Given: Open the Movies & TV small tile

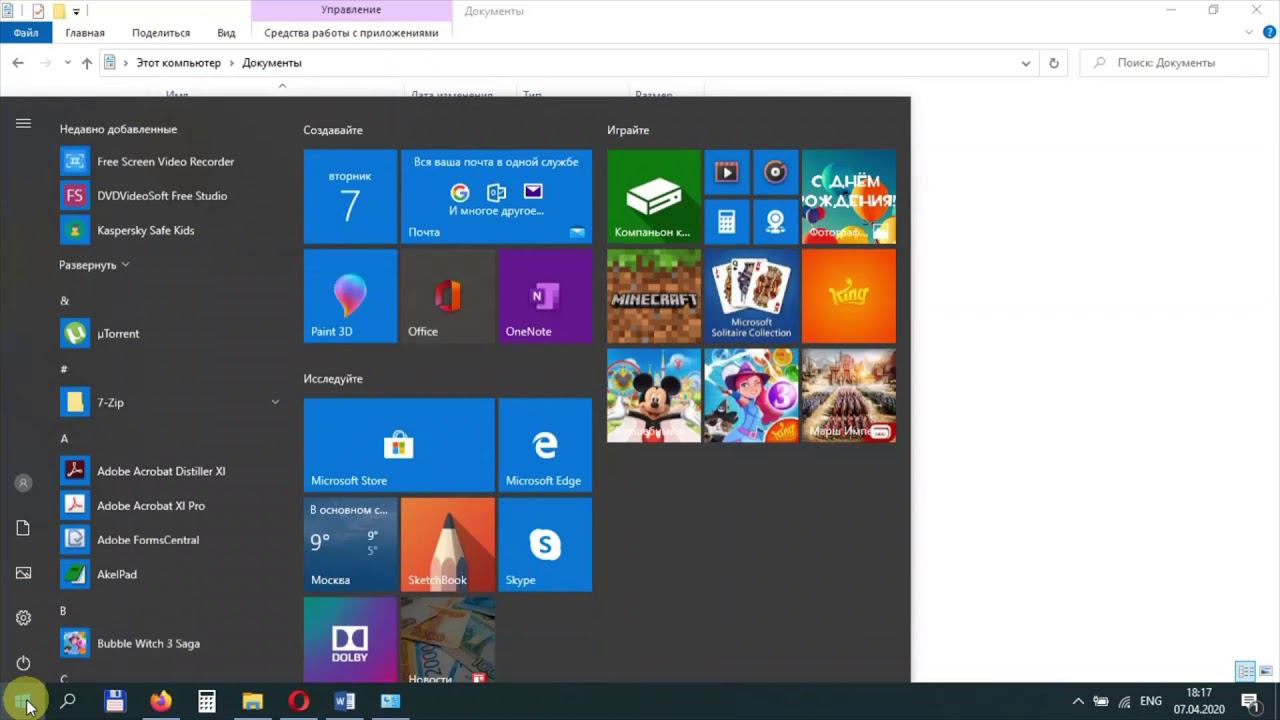Looking at the screenshot, I should (x=727, y=172).
